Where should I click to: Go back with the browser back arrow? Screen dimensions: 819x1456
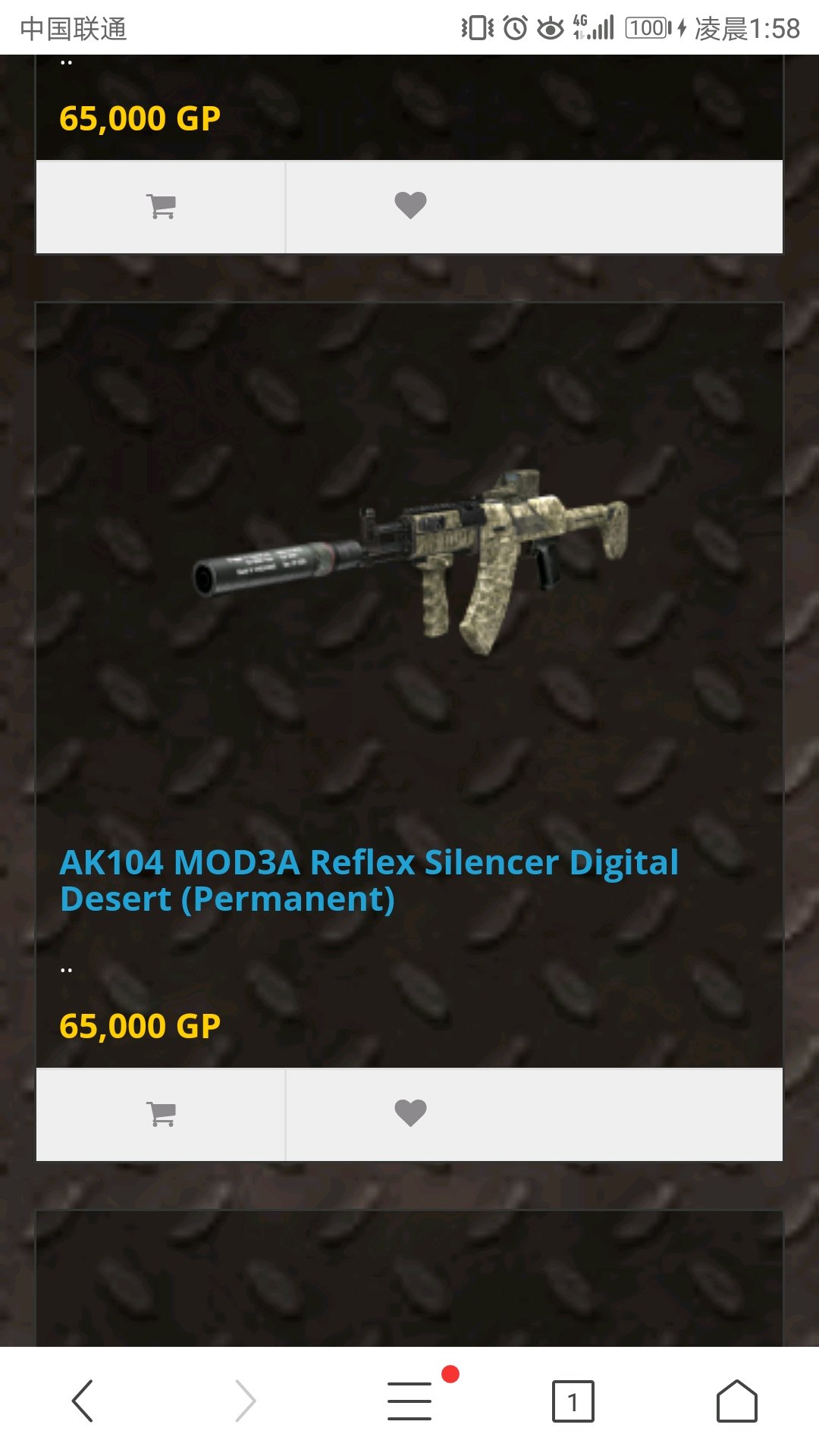pyautogui.click(x=82, y=1401)
